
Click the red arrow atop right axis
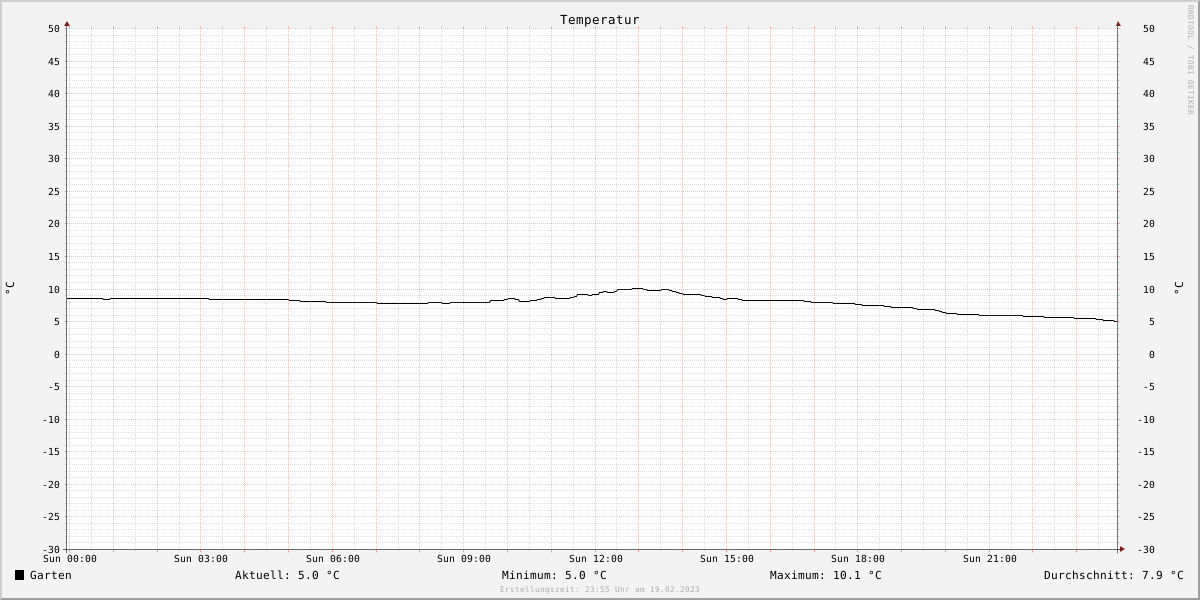(x=1118, y=23)
